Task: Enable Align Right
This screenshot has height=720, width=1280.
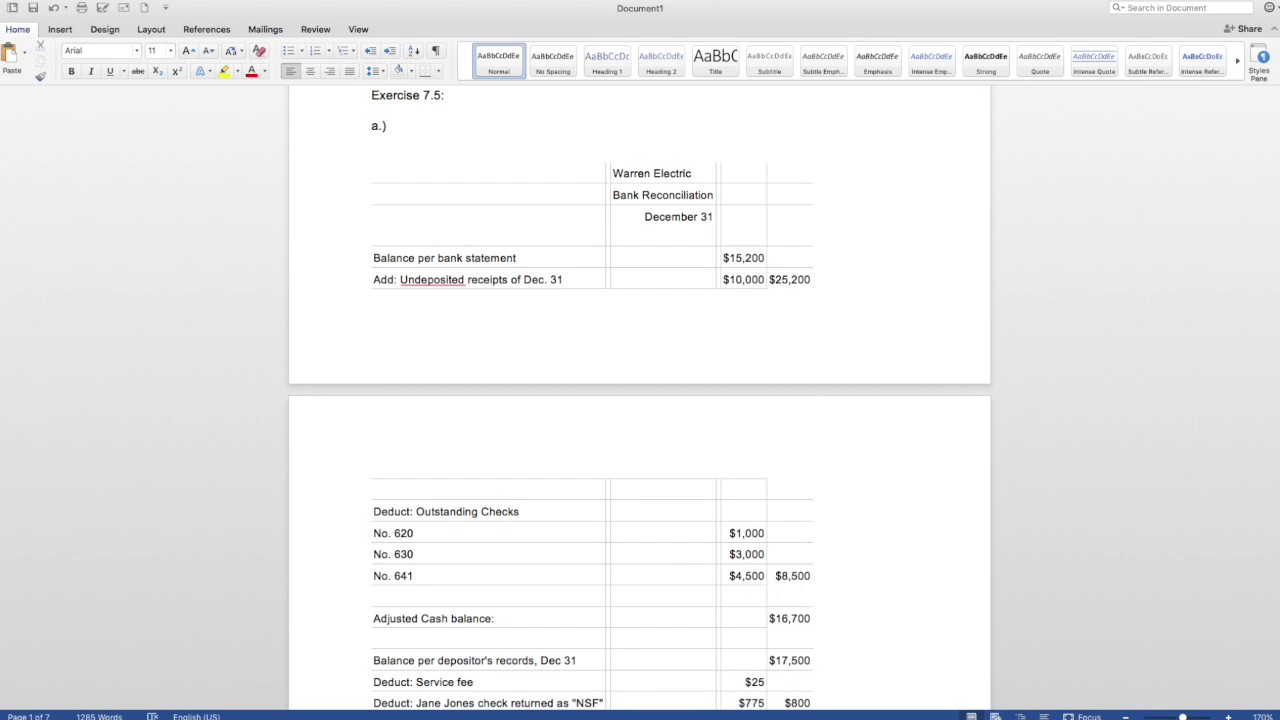Action: click(x=330, y=72)
